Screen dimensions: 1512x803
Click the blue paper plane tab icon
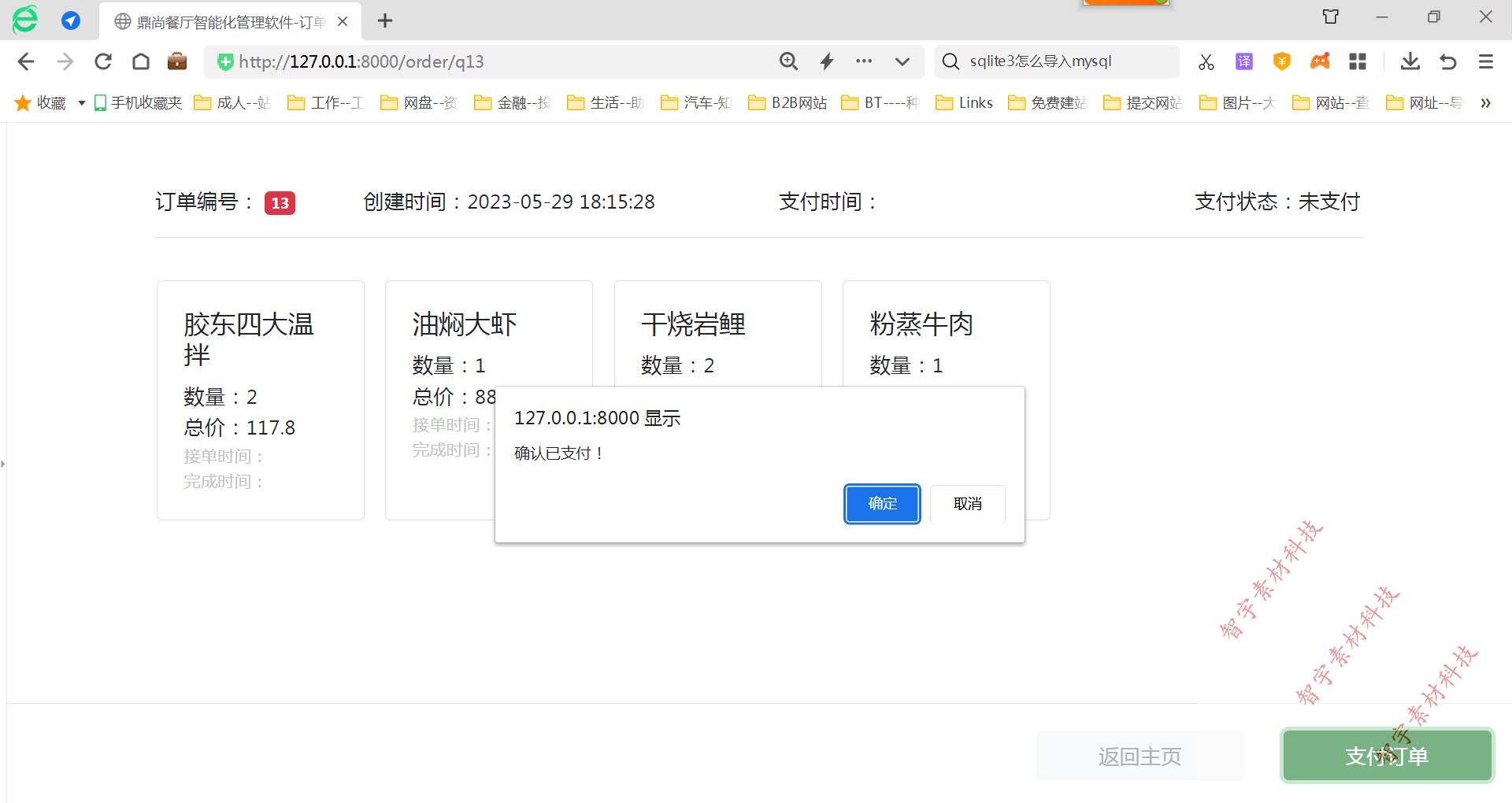[x=71, y=20]
